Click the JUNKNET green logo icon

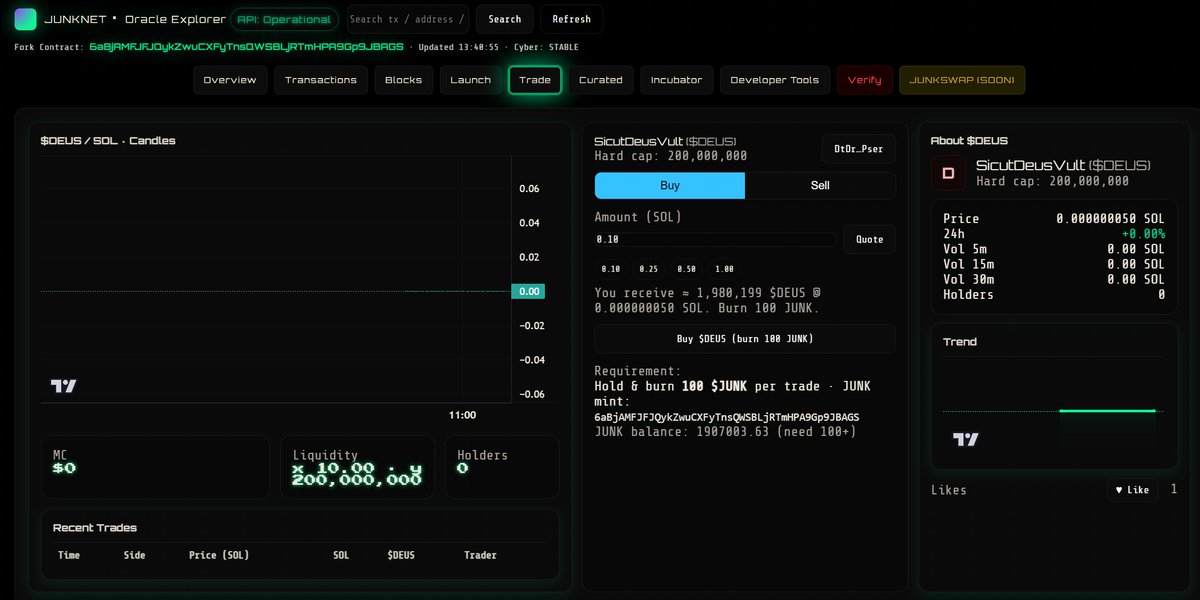24,18
